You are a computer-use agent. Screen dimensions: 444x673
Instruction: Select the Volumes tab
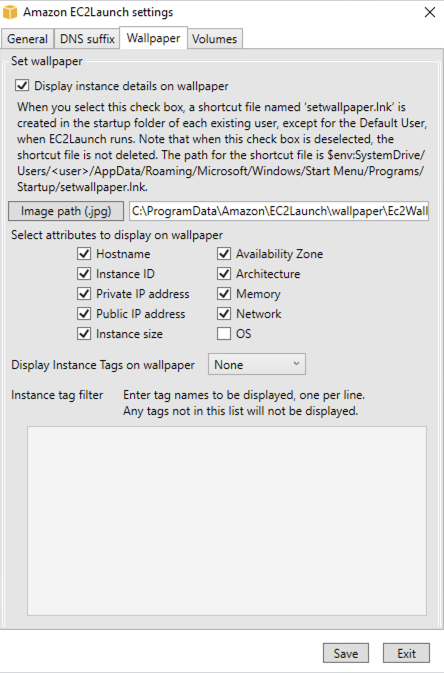[x=214, y=39]
